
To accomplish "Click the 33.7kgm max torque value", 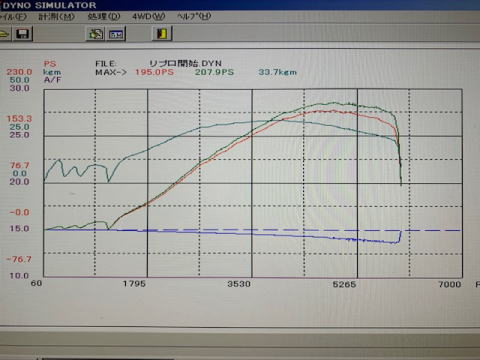I will click(277, 72).
